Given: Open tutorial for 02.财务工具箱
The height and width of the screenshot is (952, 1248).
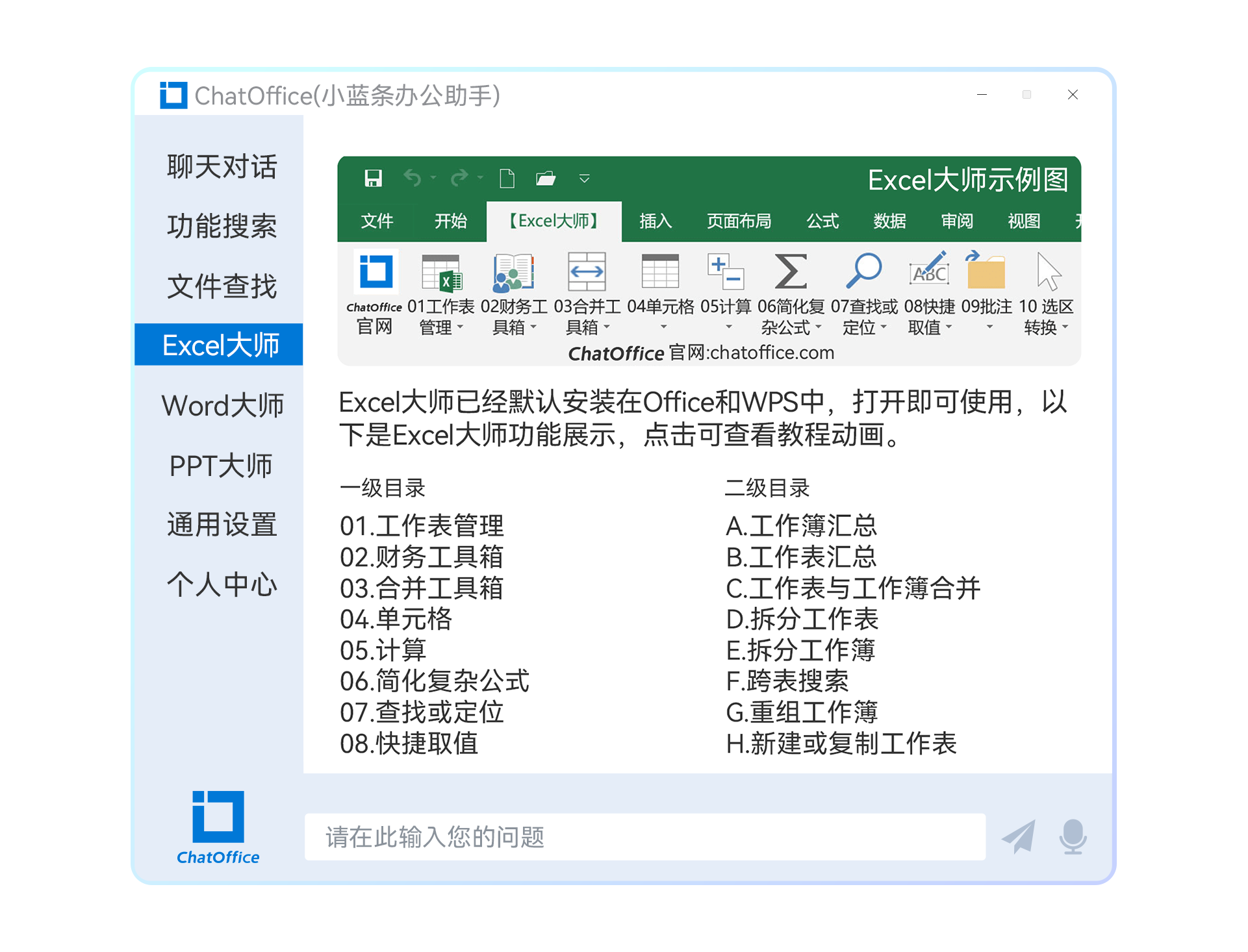Looking at the screenshot, I should (x=422, y=557).
